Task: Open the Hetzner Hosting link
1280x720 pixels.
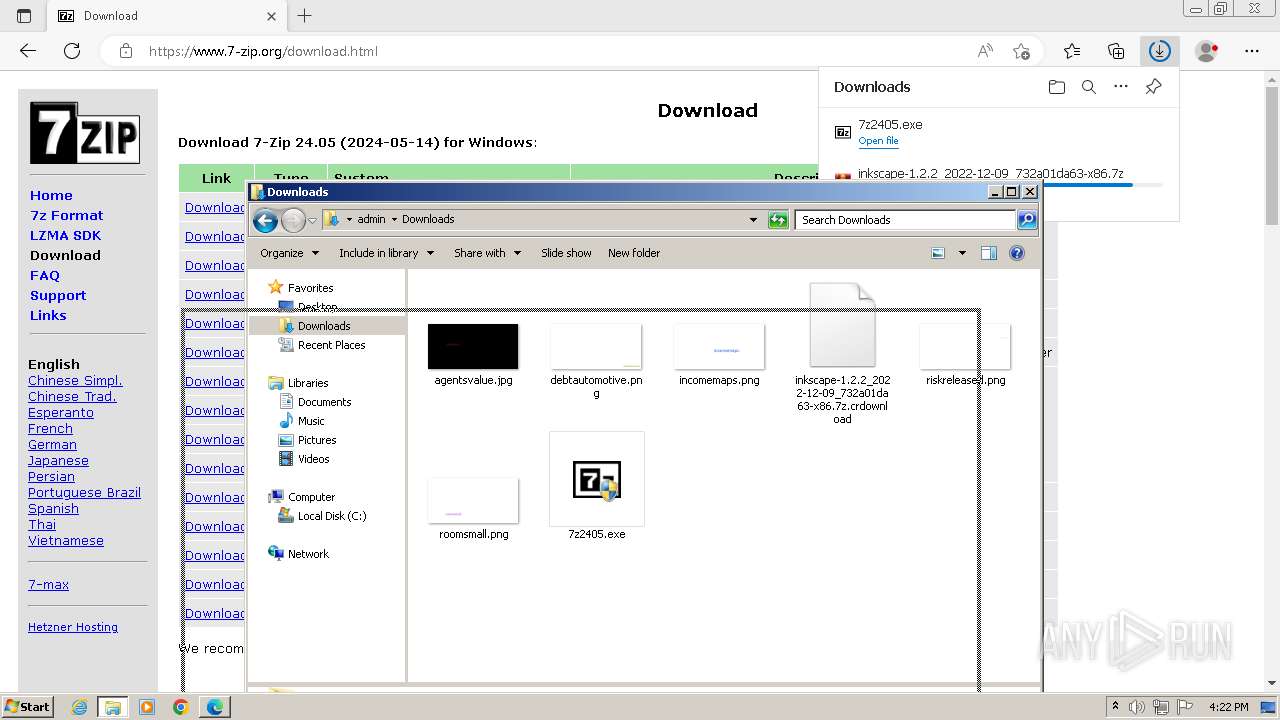Action: pyautogui.click(x=73, y=627)
